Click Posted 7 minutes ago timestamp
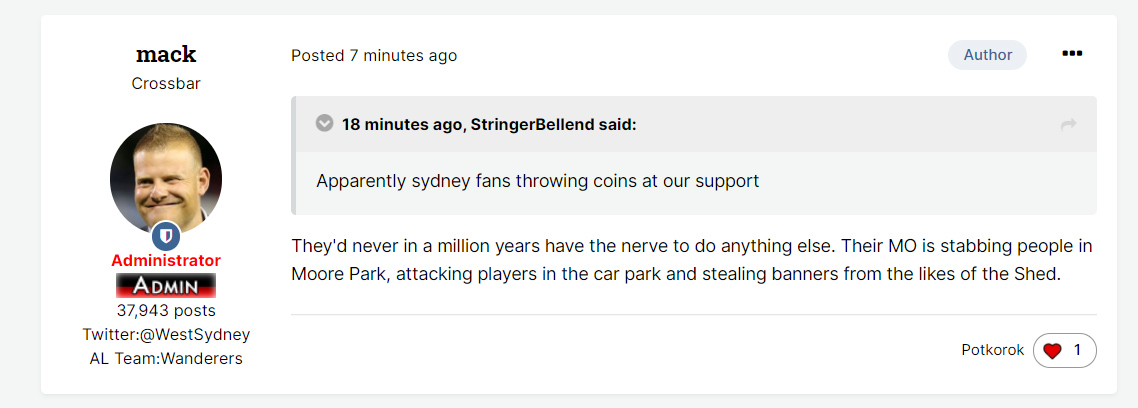Viewport: 1138px width, 408px height. coord(374,55)
